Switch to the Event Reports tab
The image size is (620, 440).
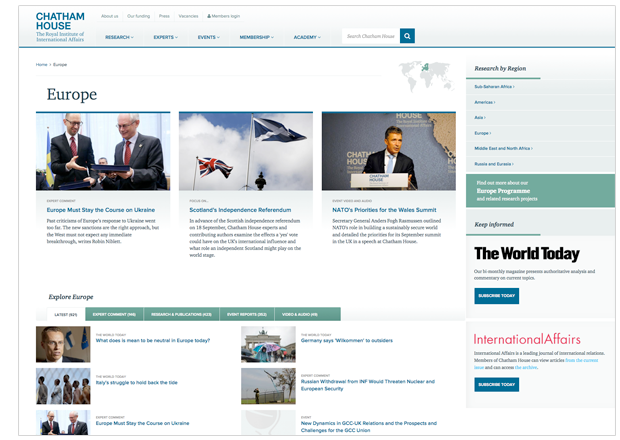tap(246, 314)
